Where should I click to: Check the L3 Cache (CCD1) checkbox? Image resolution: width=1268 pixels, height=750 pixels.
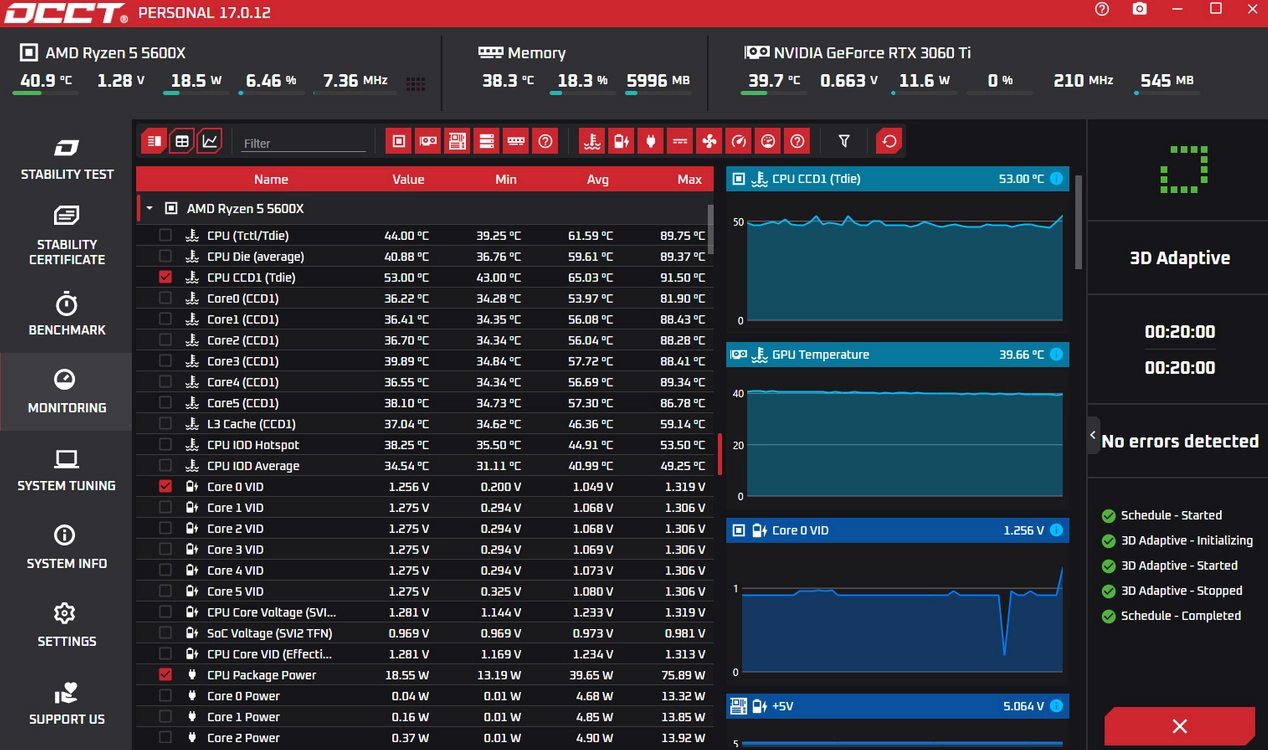pos(165,424)
